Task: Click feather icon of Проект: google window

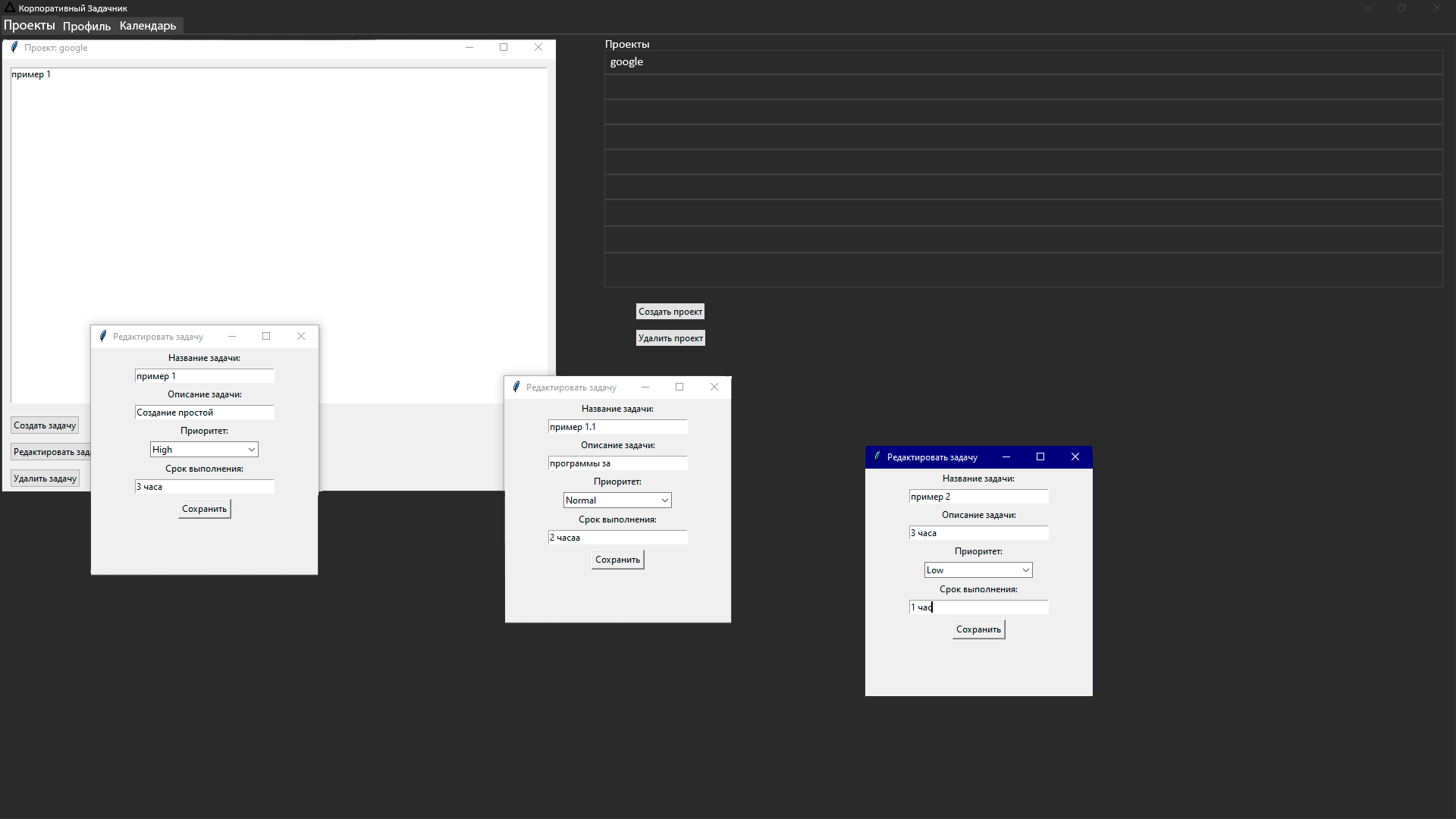Action: 14,47
